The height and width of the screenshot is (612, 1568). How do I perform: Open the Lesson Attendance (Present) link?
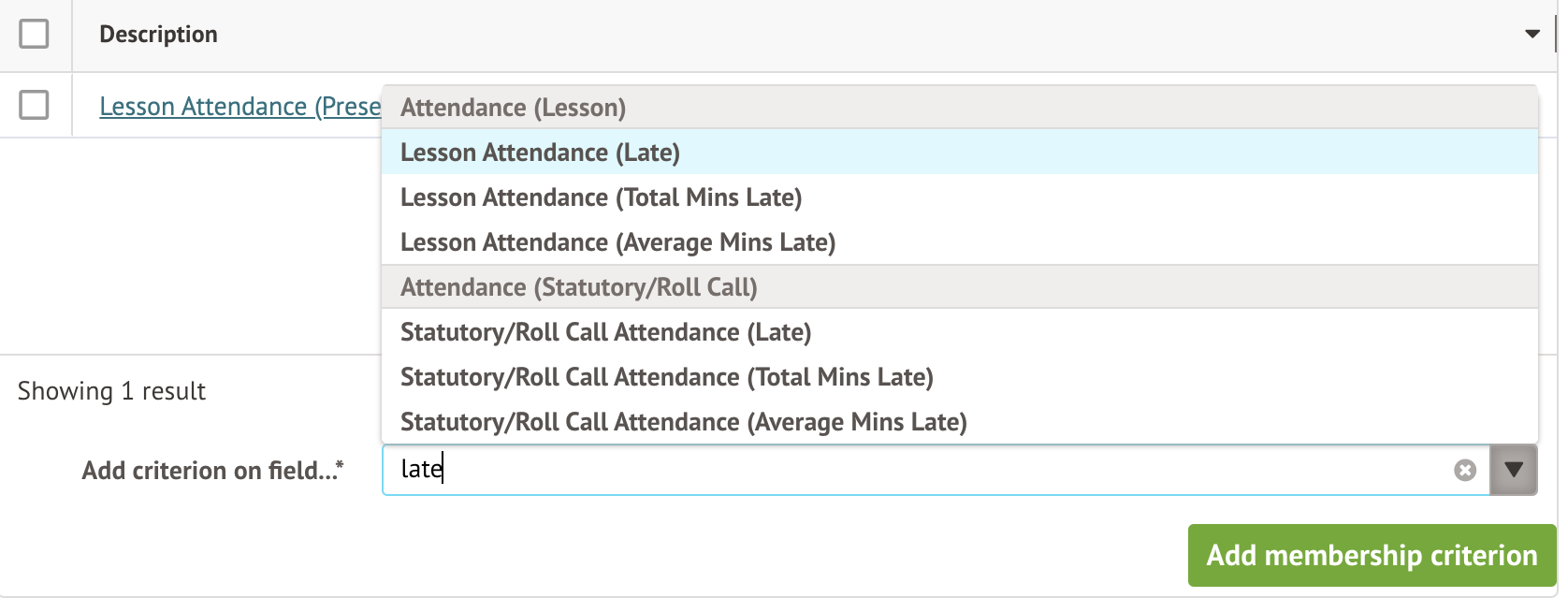(x=240, y=107)
